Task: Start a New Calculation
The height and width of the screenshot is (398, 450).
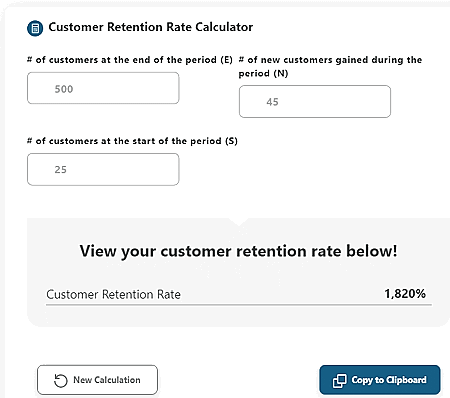Action: point(97,380)
